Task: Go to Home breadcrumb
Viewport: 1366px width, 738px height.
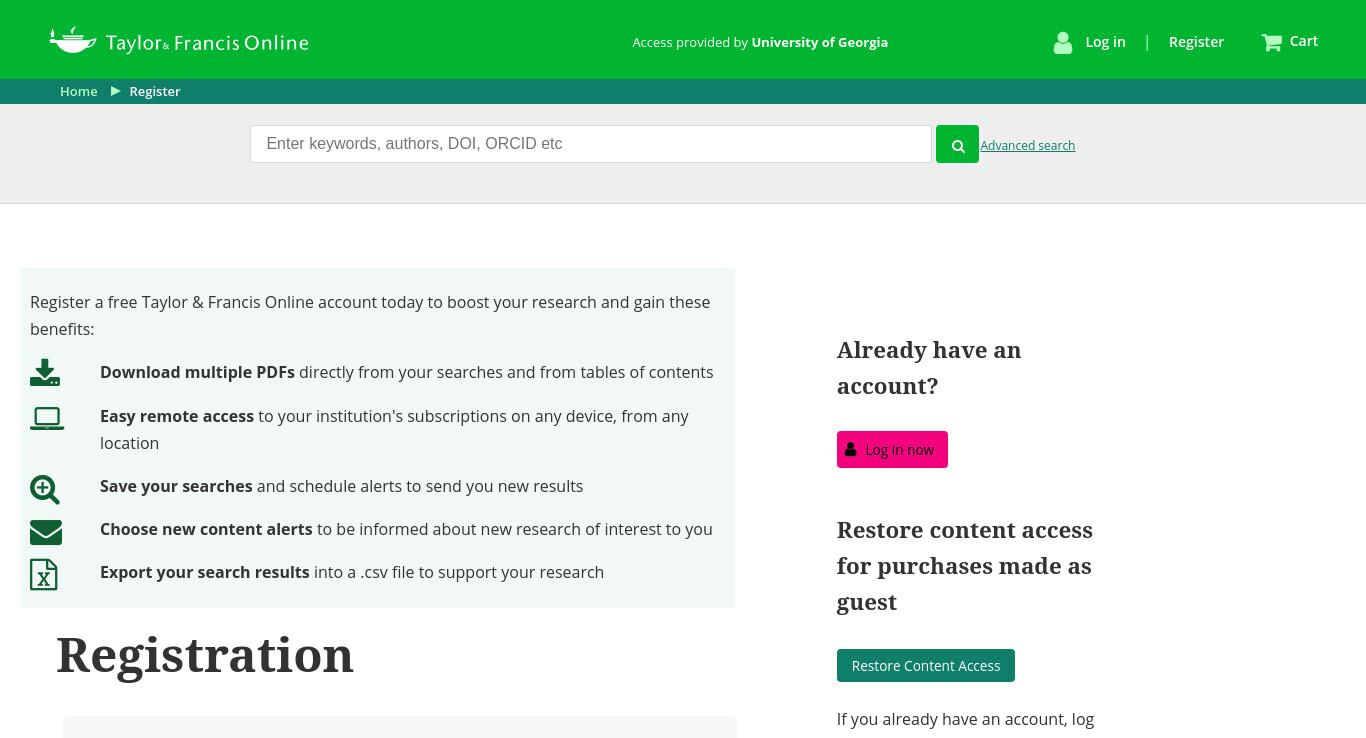Action: pyautogui.click(x=79, y=91)
